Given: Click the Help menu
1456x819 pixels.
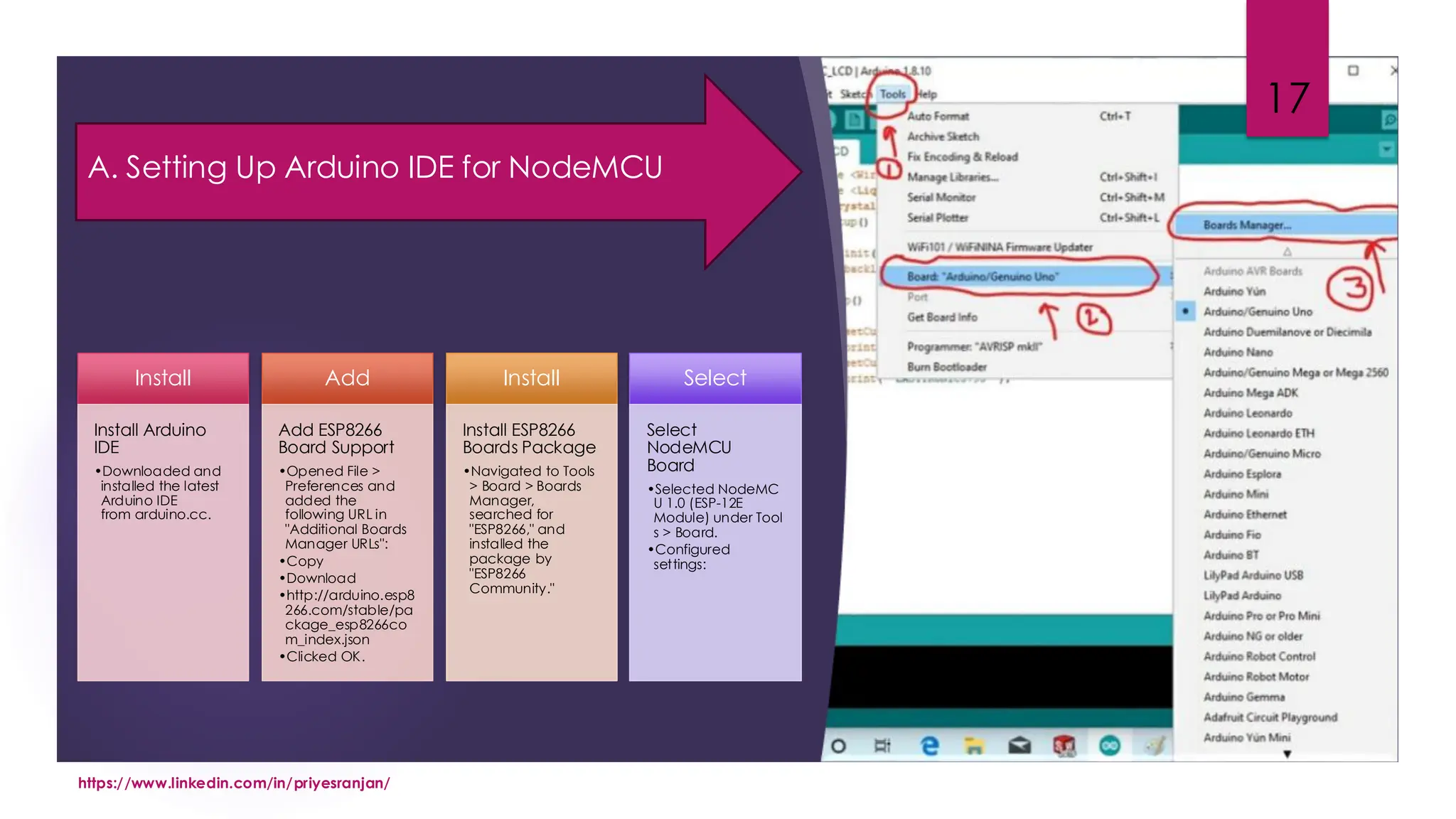Looking at the screenshot, I should tap(926, 94).
